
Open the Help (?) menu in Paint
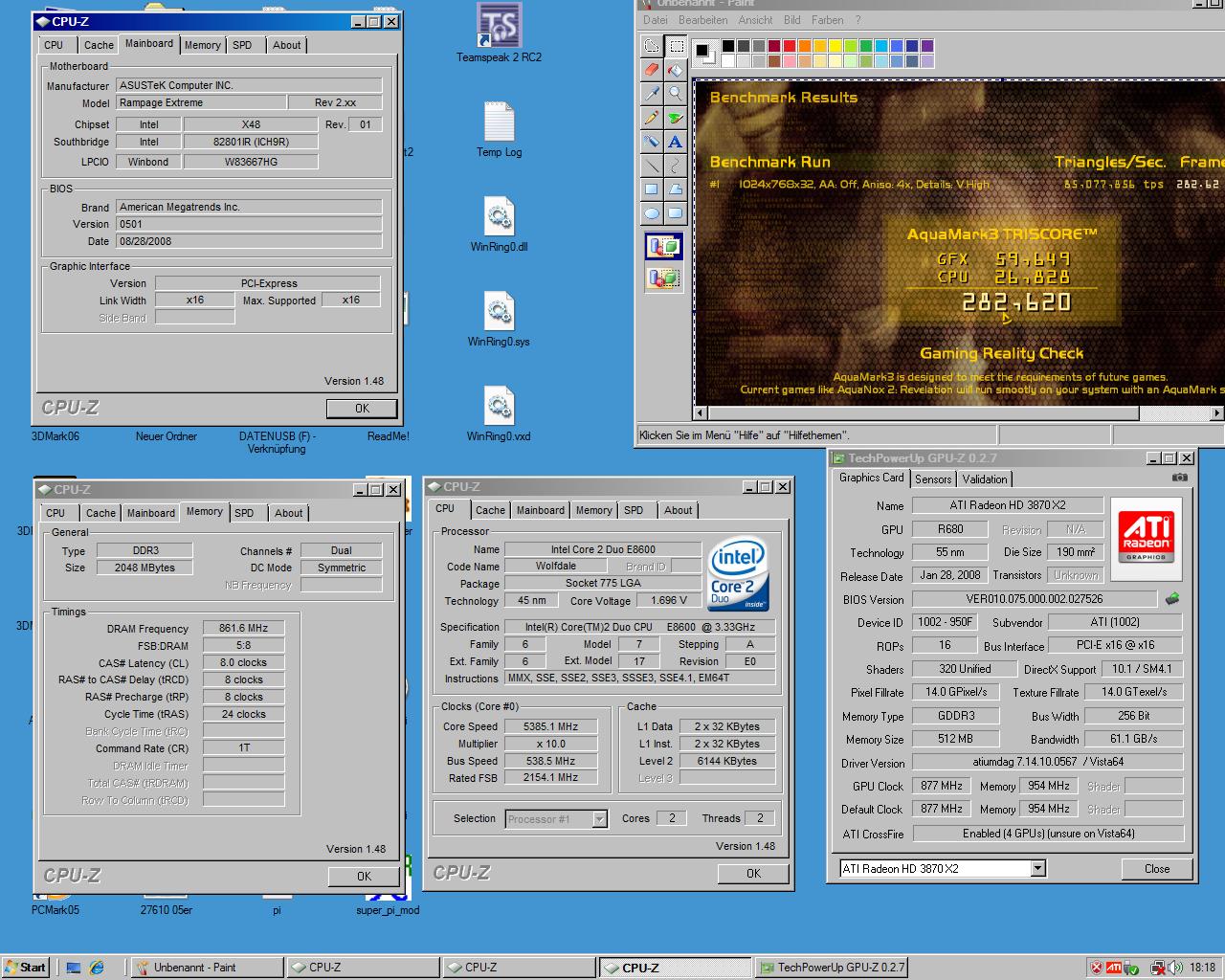pyautogui.click(x=857, y=20)
